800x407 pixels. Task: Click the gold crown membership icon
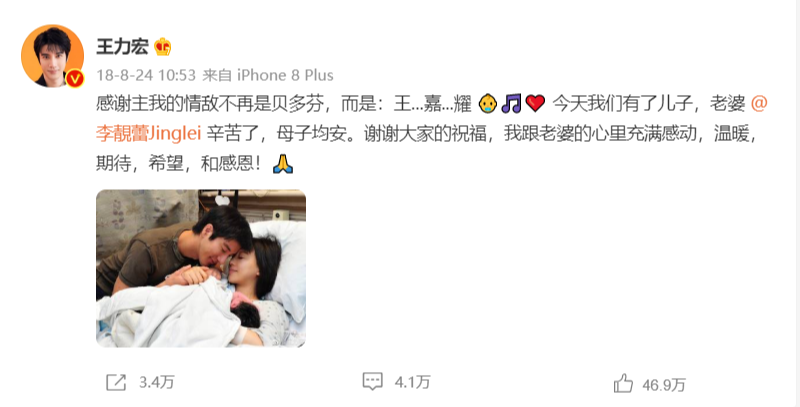(x=163, y=47)
